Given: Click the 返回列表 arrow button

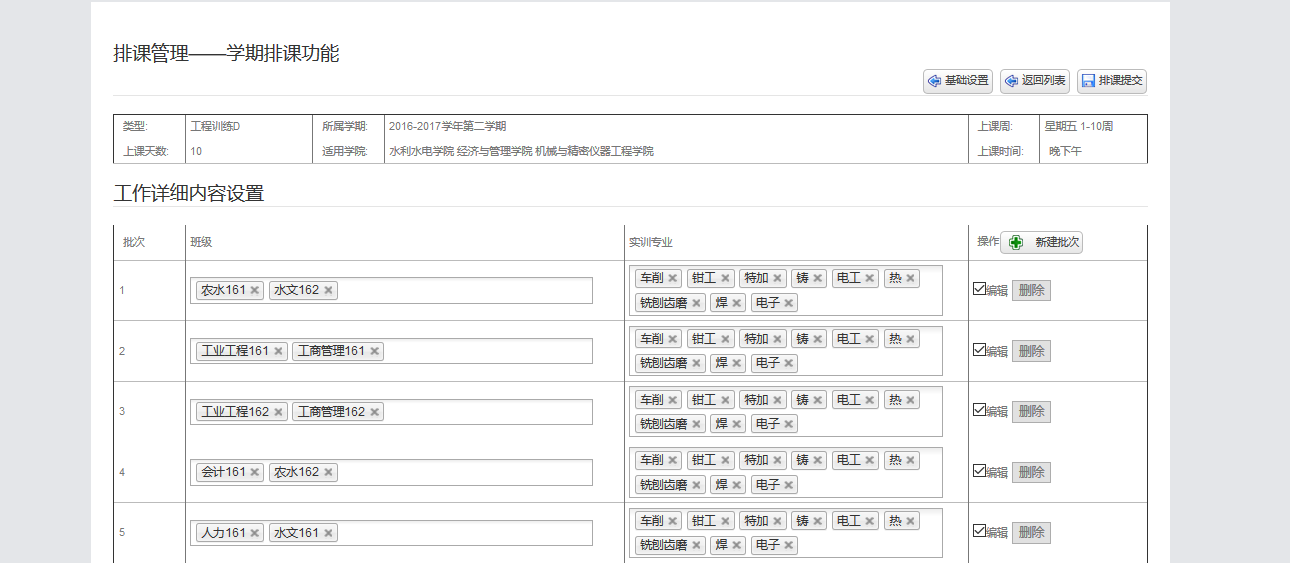Looking at the screenshot, I should [1034, 81].
